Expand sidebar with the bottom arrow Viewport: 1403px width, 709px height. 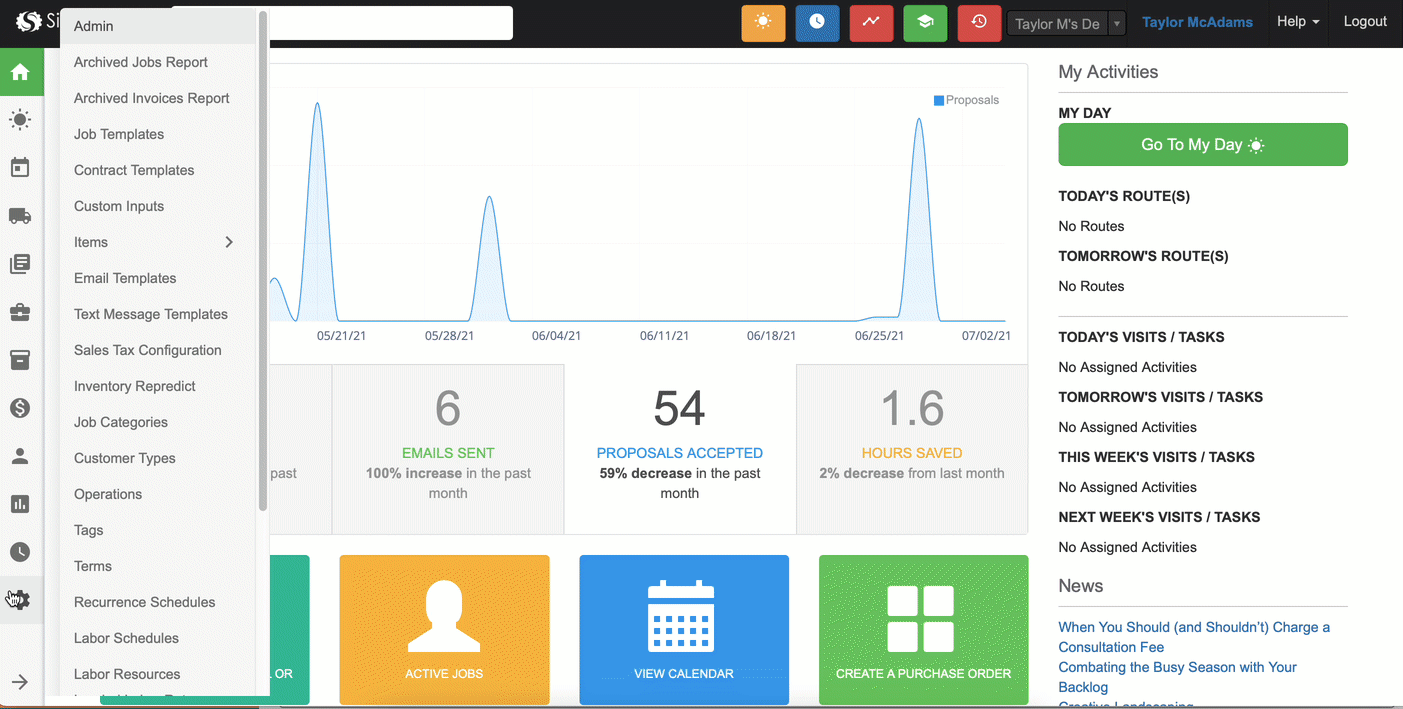pyautogui.click(x=20, y=682)
